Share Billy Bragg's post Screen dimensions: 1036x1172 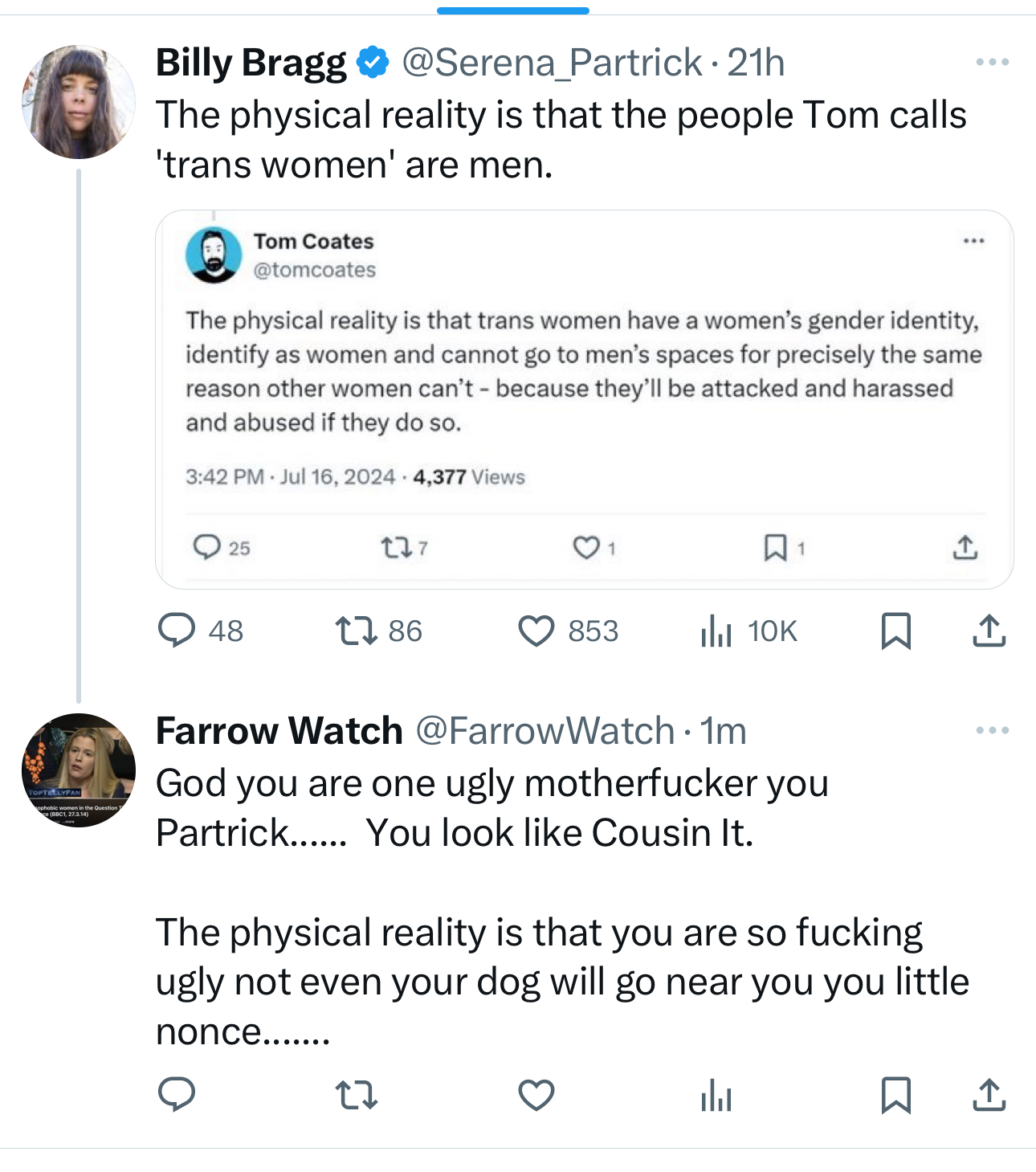point(989,631)
